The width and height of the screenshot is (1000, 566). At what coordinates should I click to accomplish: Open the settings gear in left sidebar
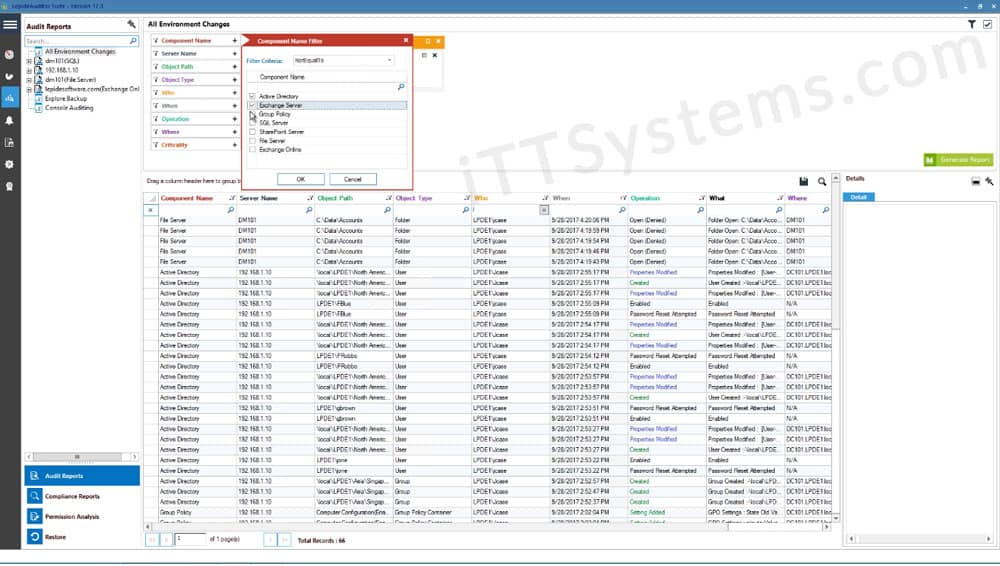10,164
